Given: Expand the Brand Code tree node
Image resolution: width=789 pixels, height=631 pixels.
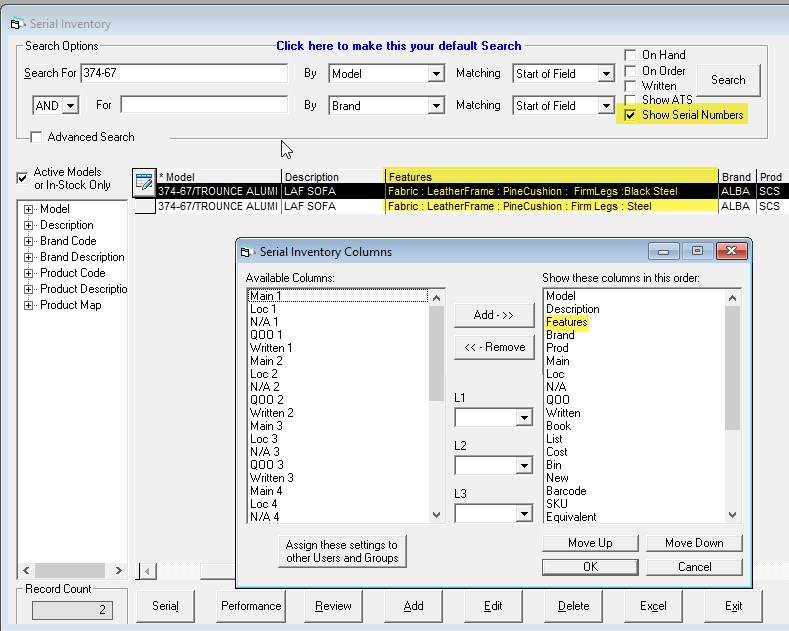Looking at the screenshot, I should [29, 242].
